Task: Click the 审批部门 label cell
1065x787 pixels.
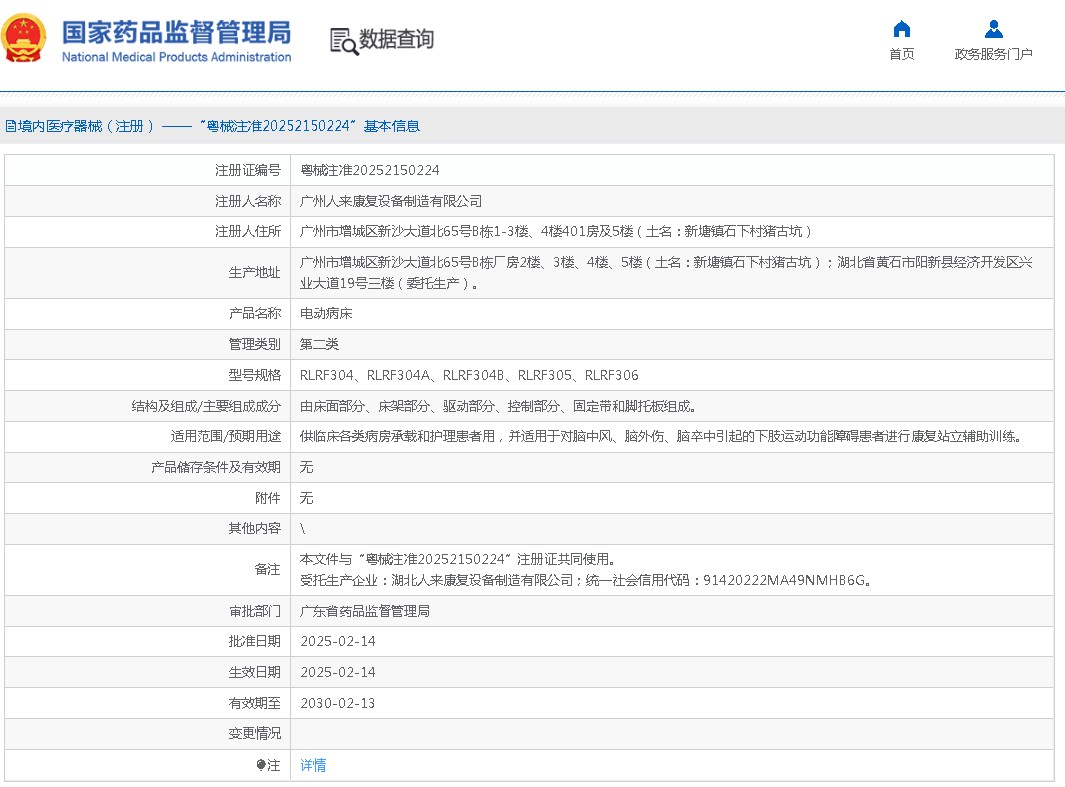Action: [x=147, y=611]
